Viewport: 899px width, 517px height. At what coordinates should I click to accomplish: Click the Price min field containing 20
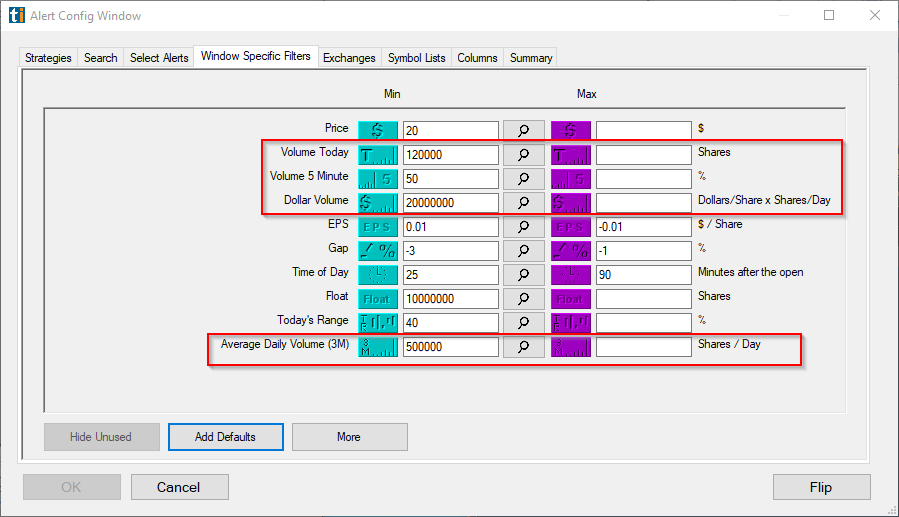[451, 130]
